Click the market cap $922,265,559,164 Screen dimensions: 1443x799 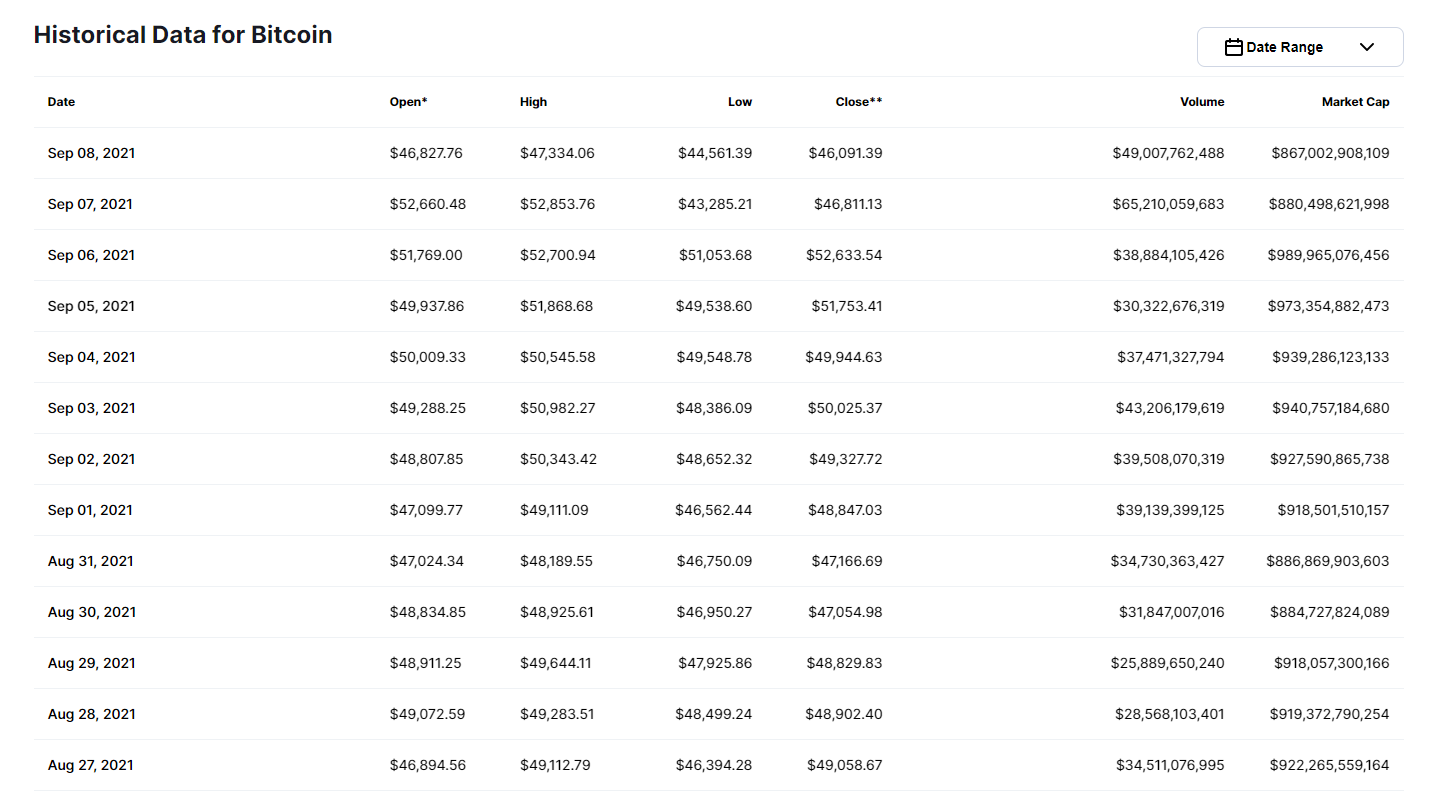tap(1330, 765)
